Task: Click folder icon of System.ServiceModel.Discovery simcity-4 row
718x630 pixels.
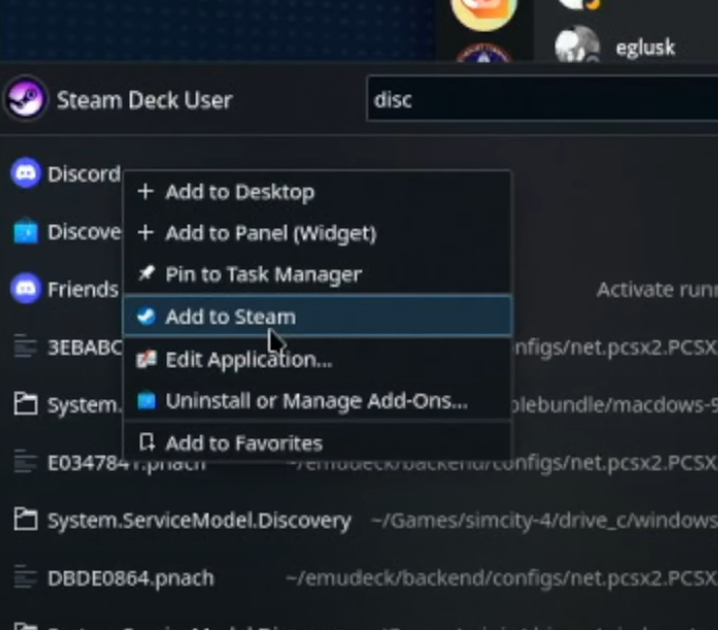Action: pyautogui.click(x=25, y=519)
